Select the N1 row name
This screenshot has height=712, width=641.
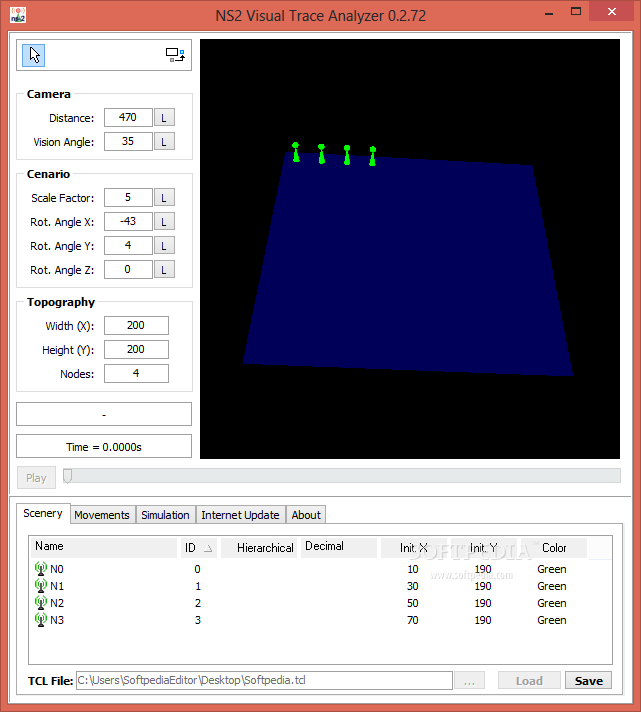coord(57,586)
